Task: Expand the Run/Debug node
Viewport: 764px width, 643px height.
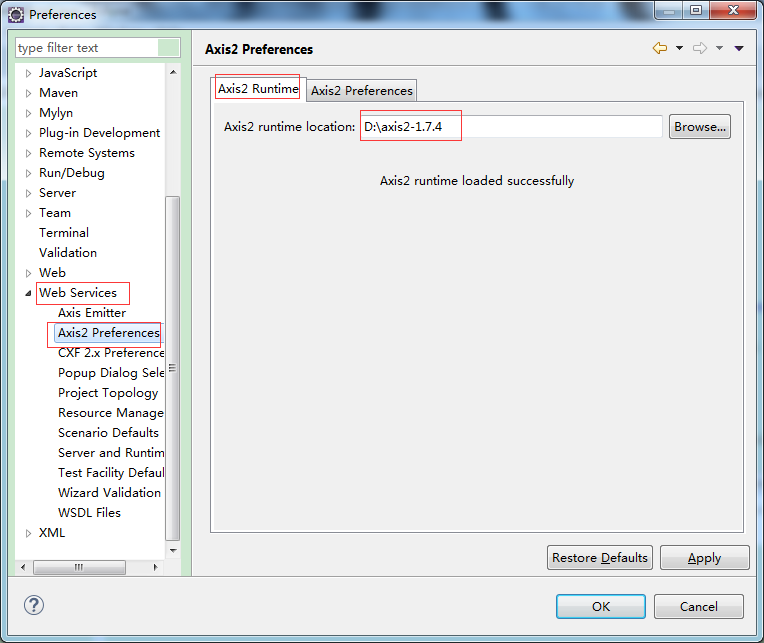Action: (x=28, y=173)
